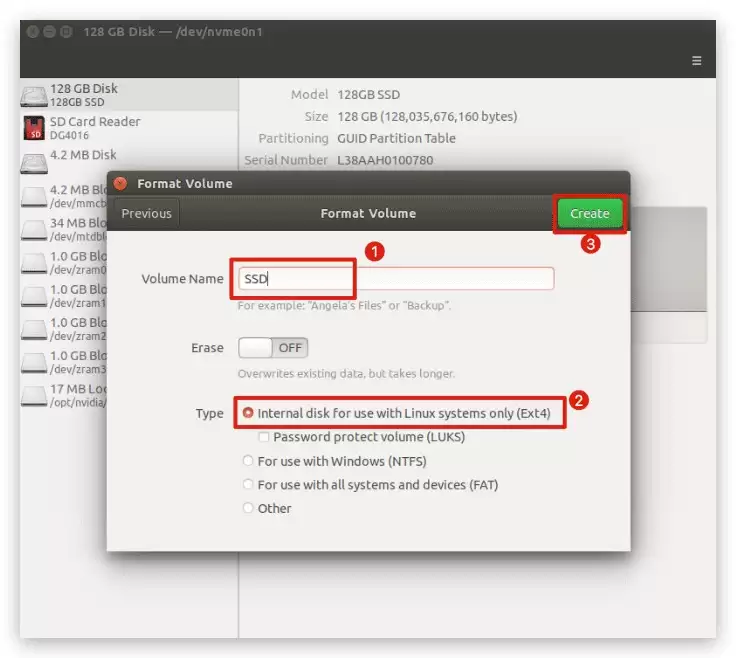This screenshot has height=658, width=736.
Task: Select the 4.2 MB Disk entry text
Action: pyautogui.click(x=83, y=155)
